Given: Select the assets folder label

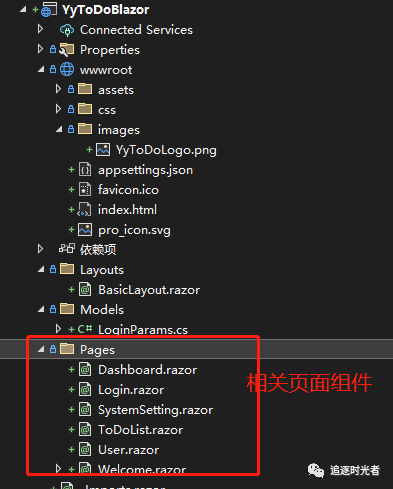Looking at the screenshot, I should pos(116,90).
